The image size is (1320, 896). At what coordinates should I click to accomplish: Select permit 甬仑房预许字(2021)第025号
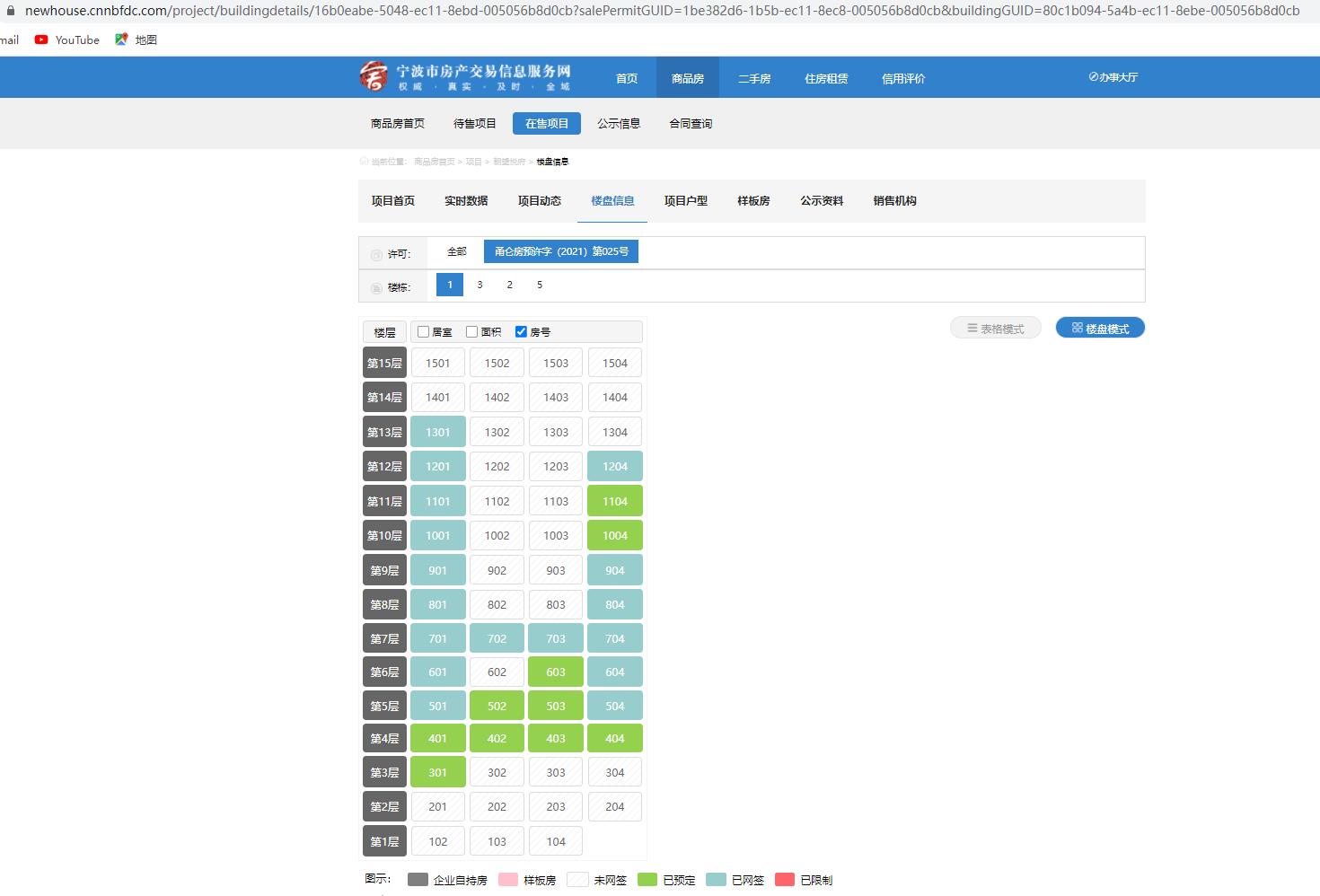click(x=561, y=251)
